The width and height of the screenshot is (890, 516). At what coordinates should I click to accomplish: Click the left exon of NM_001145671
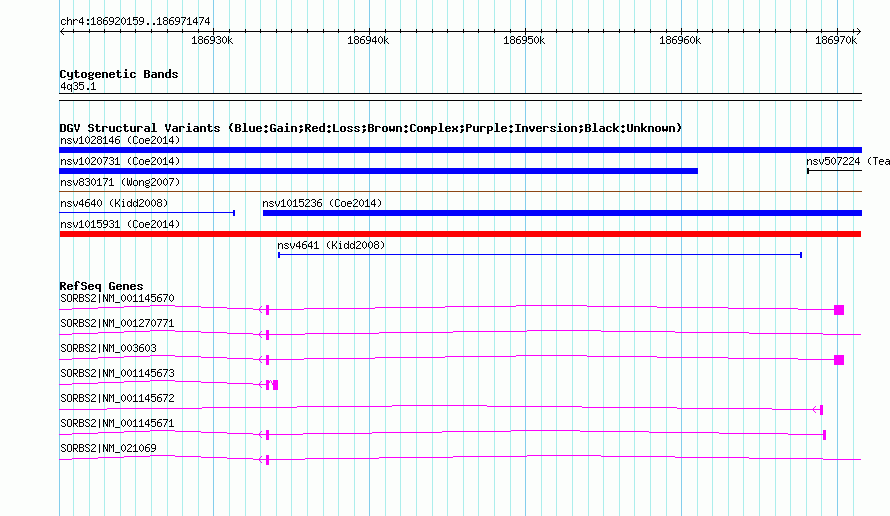pos(267,435)
